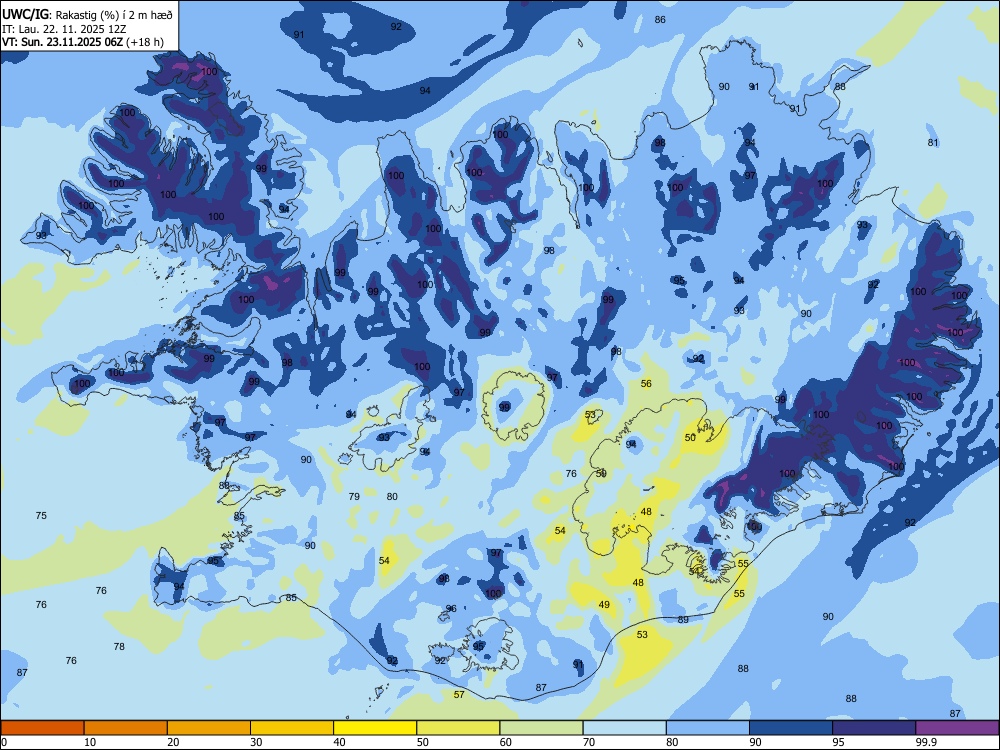Click the orange 10–20 legend swatch

click(x=126, y=728)
